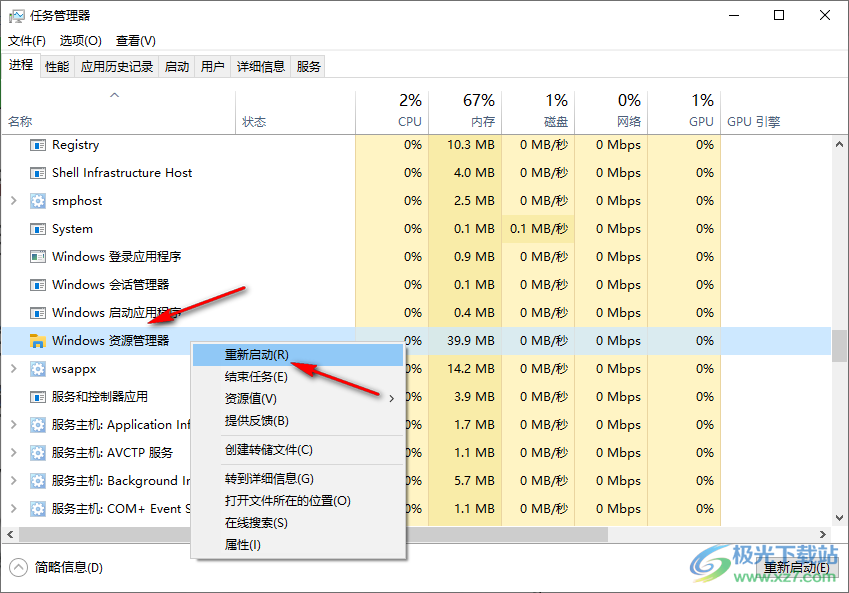Expand 服务主机: COM+ Event group
Viewport: 849px width, 593px height.
click(14, 509)
